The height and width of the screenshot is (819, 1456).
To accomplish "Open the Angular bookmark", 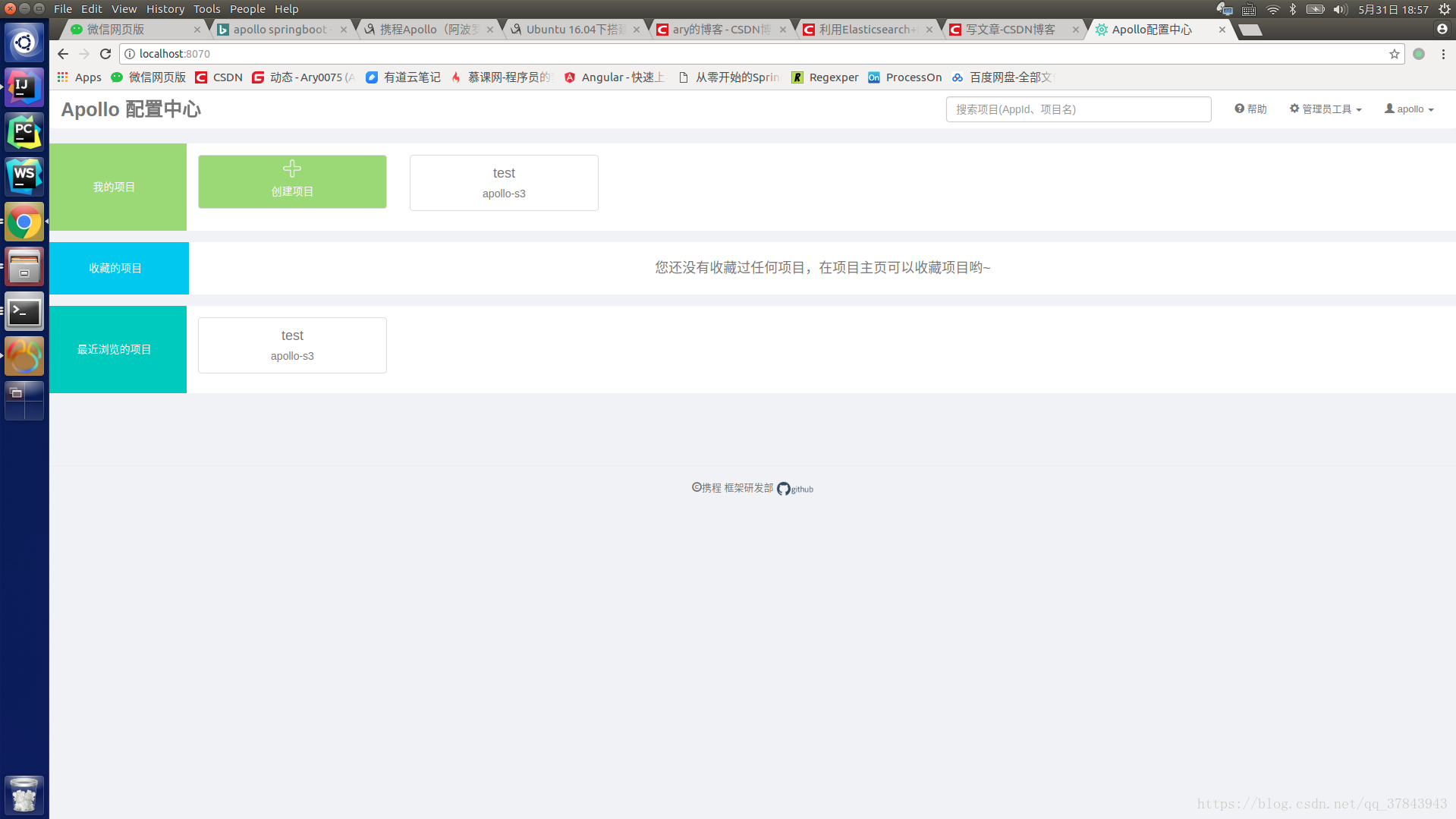I will pyautogui.click(x=614, y=77).
